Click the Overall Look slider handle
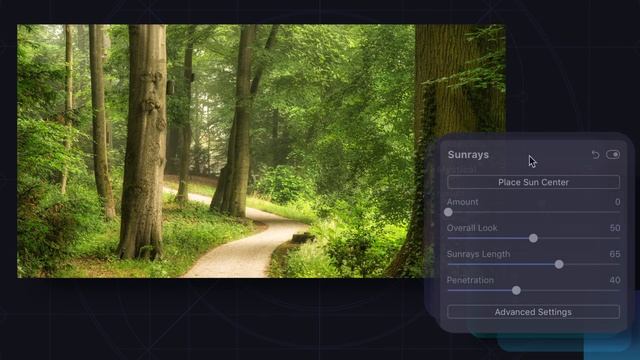Viewport: 640px width, 360px height. (533, 238)
